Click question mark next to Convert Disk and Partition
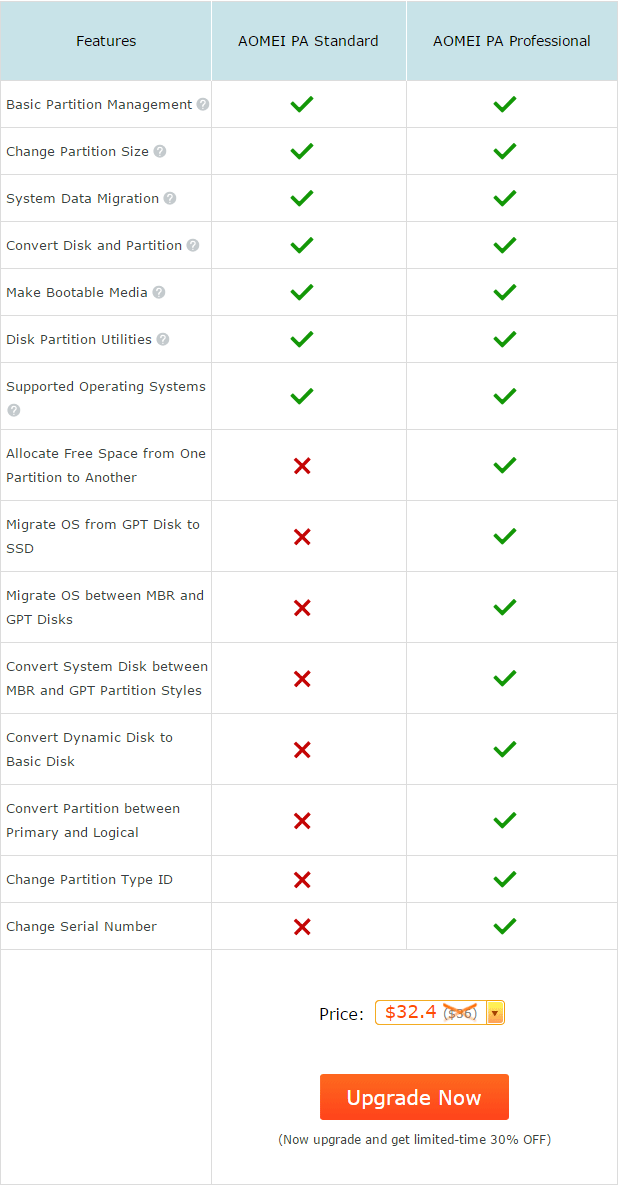Screen dimensions: 618x1189 [193, 246]
